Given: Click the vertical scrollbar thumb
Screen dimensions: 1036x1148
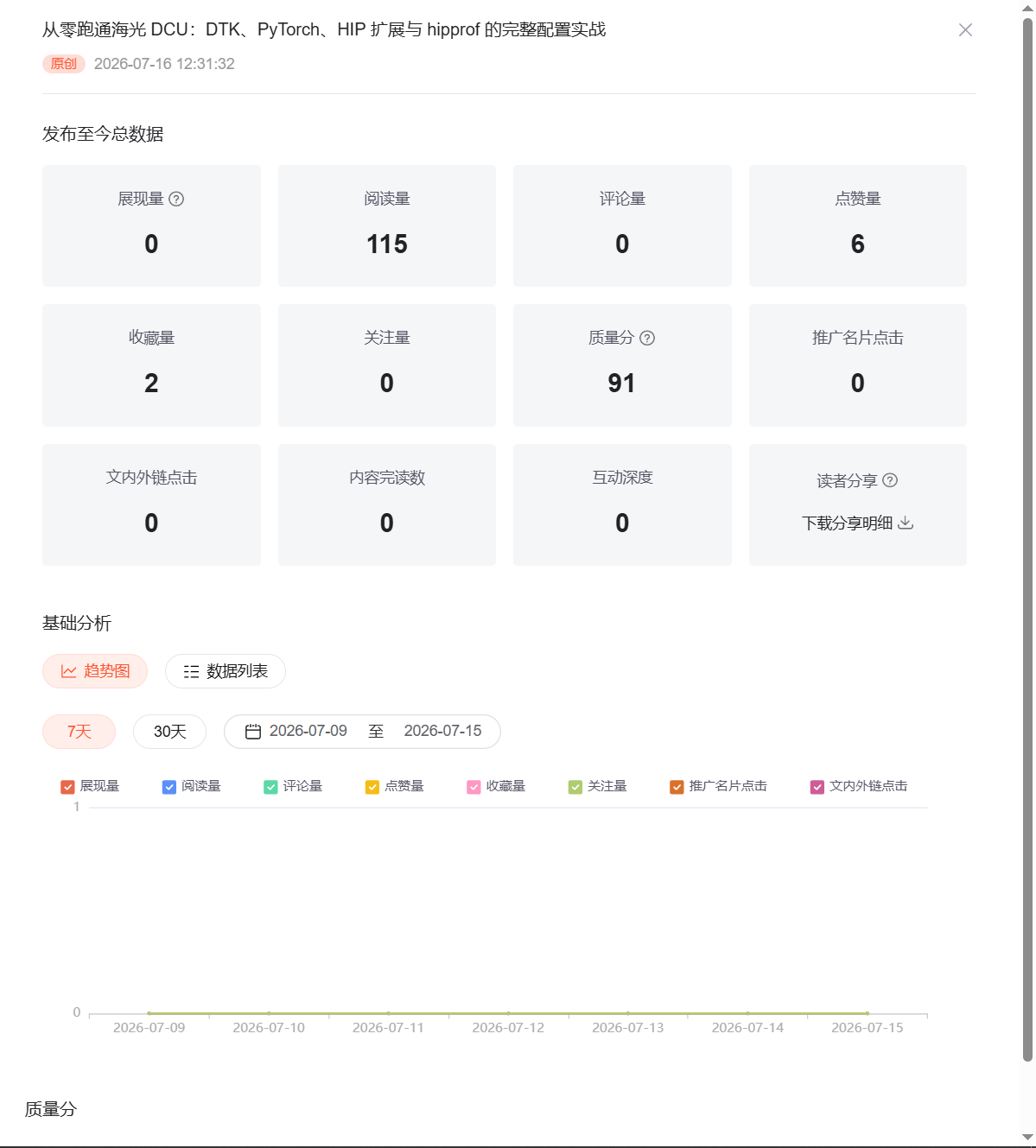Looking at the screenshot, I should (1028, 539).
